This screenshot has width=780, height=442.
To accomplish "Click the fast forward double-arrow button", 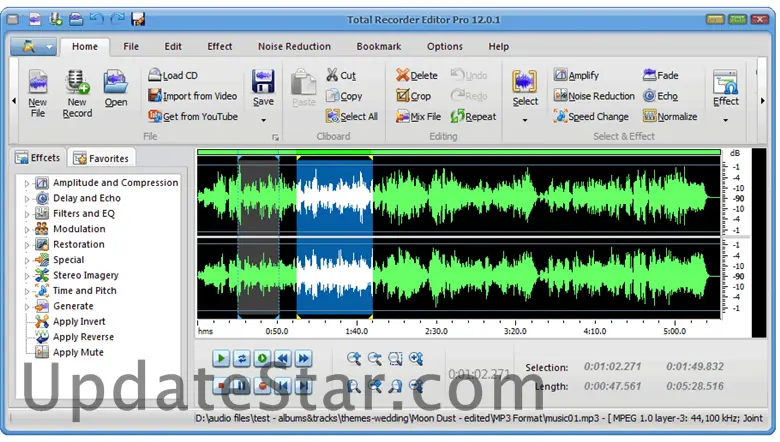I will coord(303,358).
